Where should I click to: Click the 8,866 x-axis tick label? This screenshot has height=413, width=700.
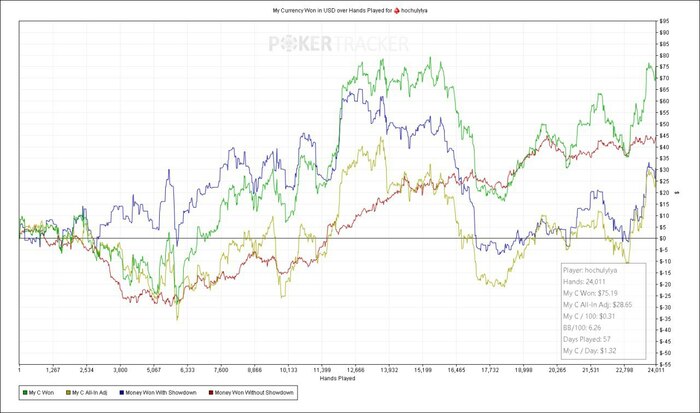tap(254, 370)
